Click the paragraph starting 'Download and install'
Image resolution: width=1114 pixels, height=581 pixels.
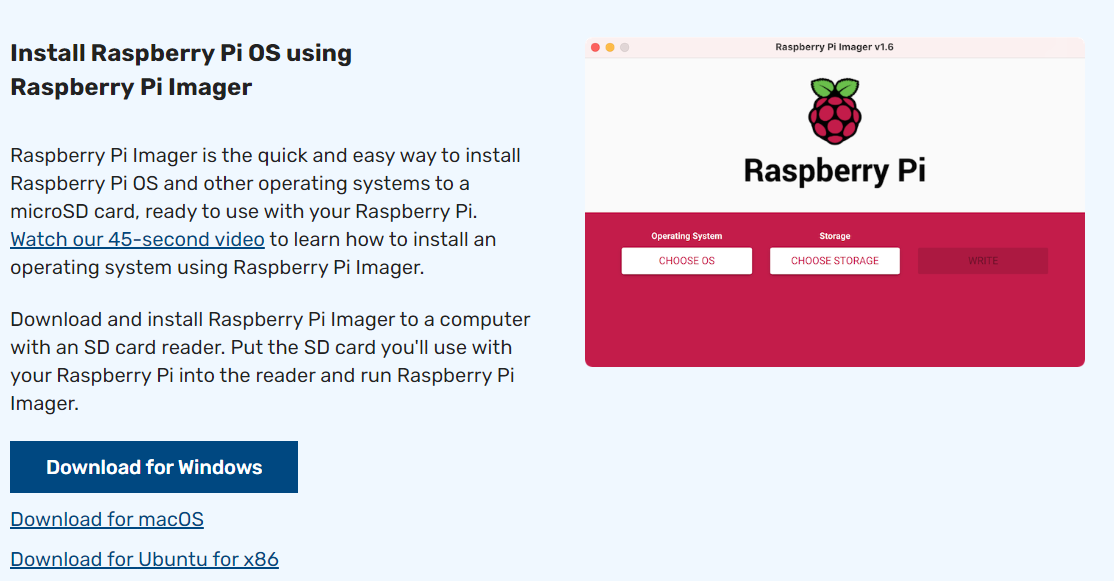270,361
